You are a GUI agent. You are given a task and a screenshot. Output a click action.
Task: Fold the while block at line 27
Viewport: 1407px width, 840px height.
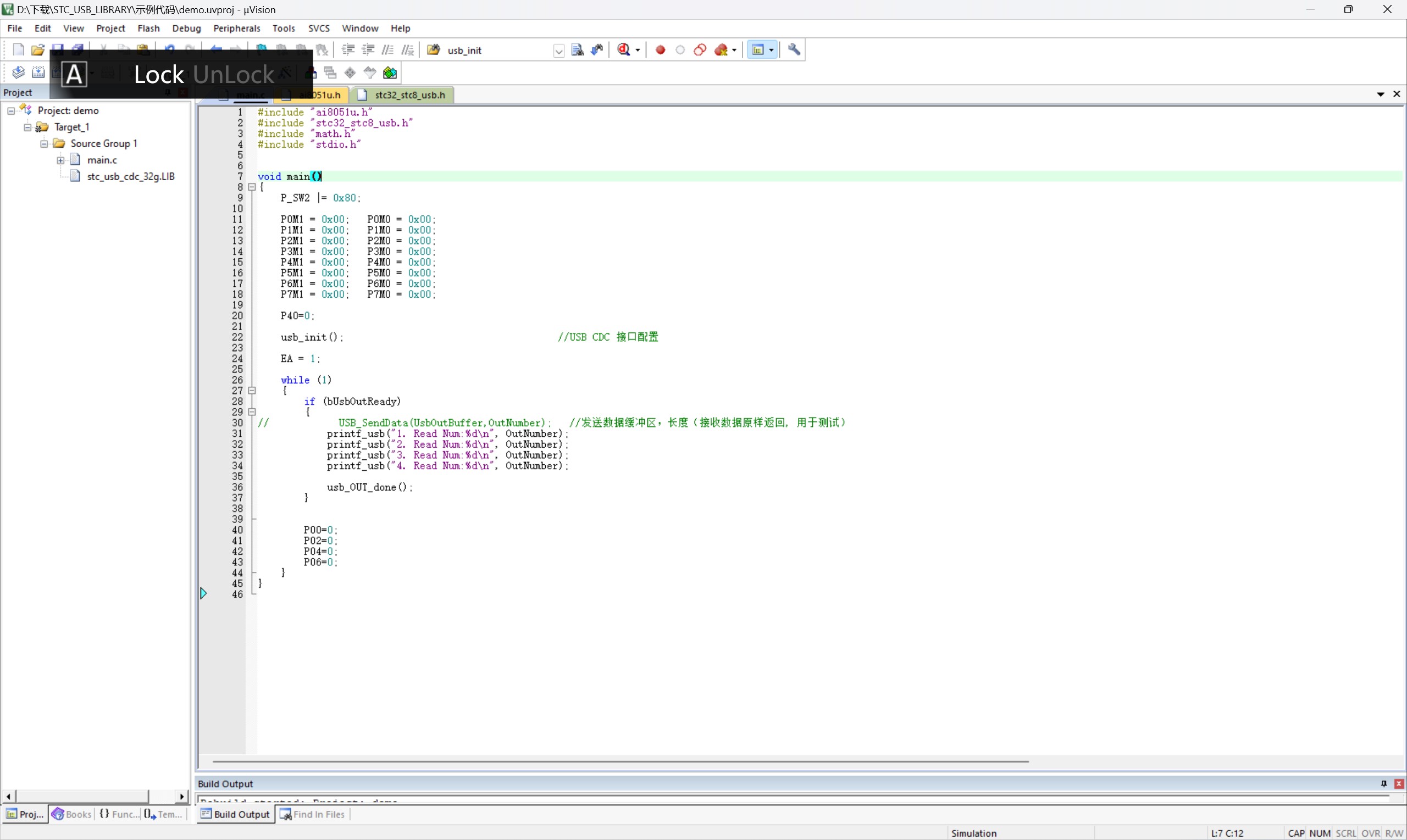252,391
